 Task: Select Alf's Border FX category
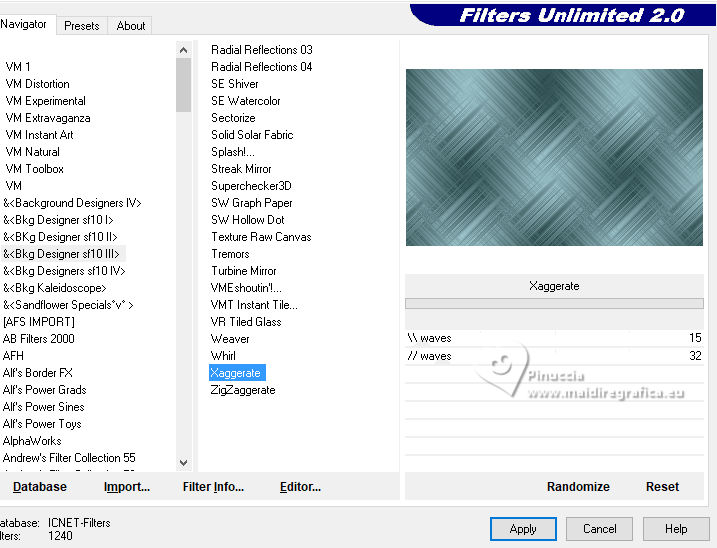pos(38,373)
